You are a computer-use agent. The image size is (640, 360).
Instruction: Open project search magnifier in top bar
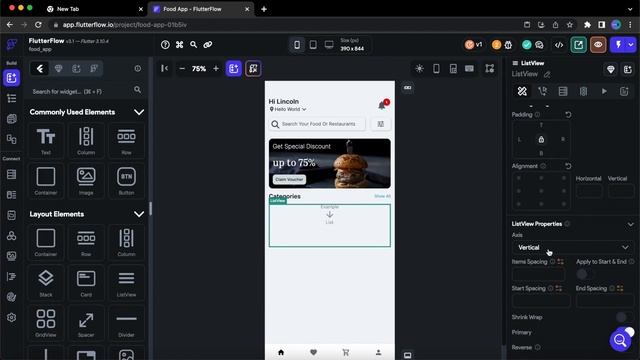193,44
